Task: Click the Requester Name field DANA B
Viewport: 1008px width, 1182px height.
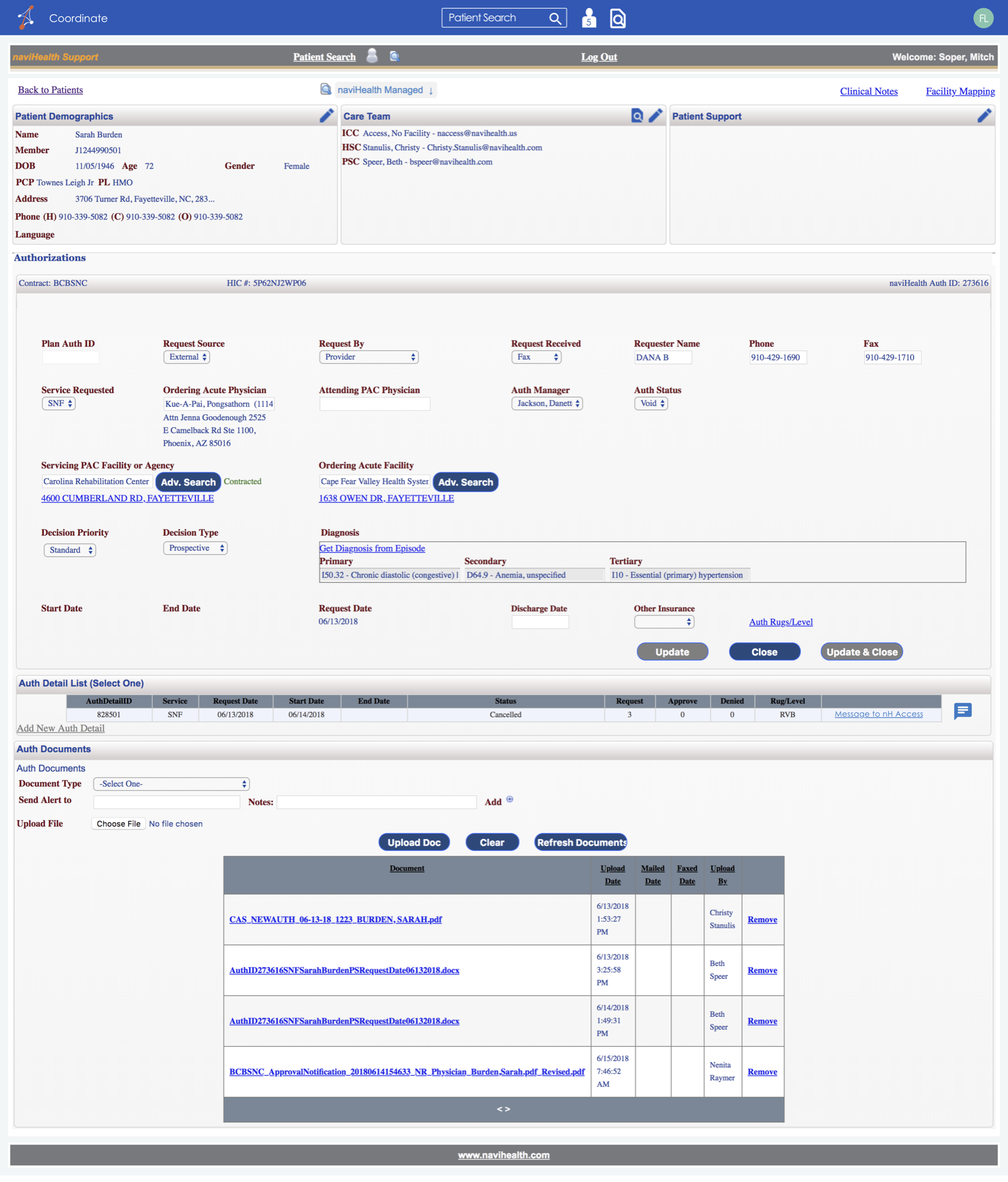Action: [x=663, y=358]
